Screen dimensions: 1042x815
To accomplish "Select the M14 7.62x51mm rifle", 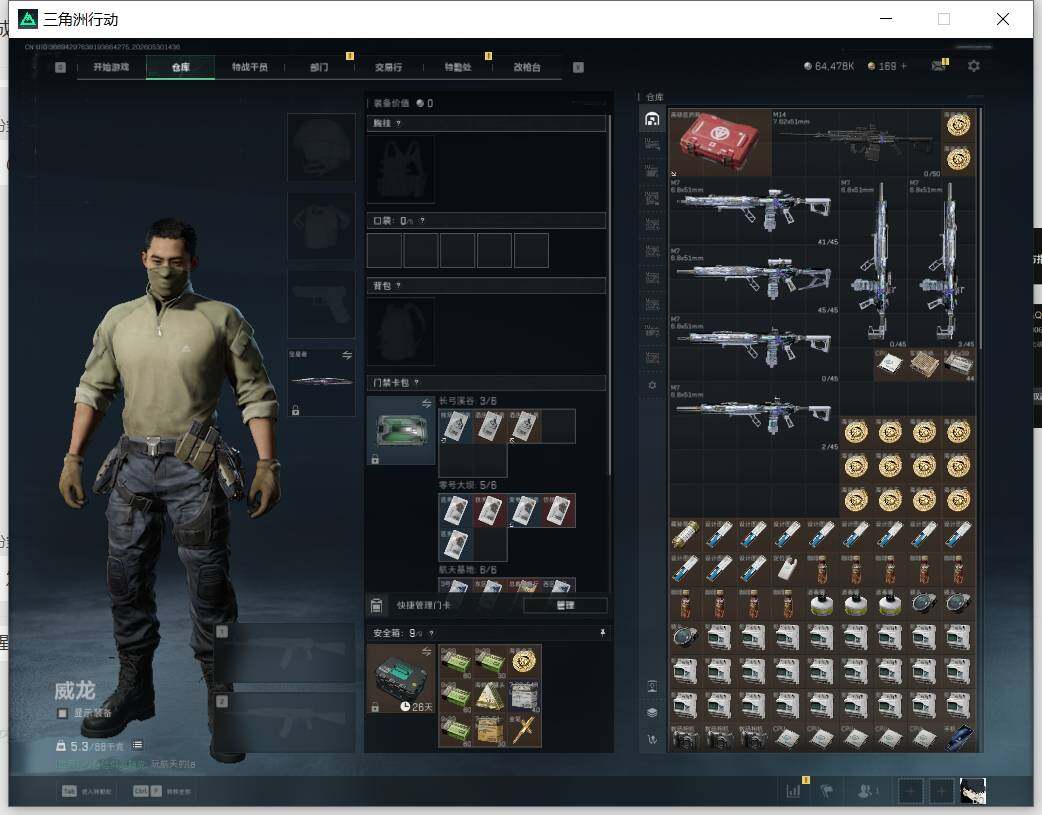I will [x=857, y=142].
